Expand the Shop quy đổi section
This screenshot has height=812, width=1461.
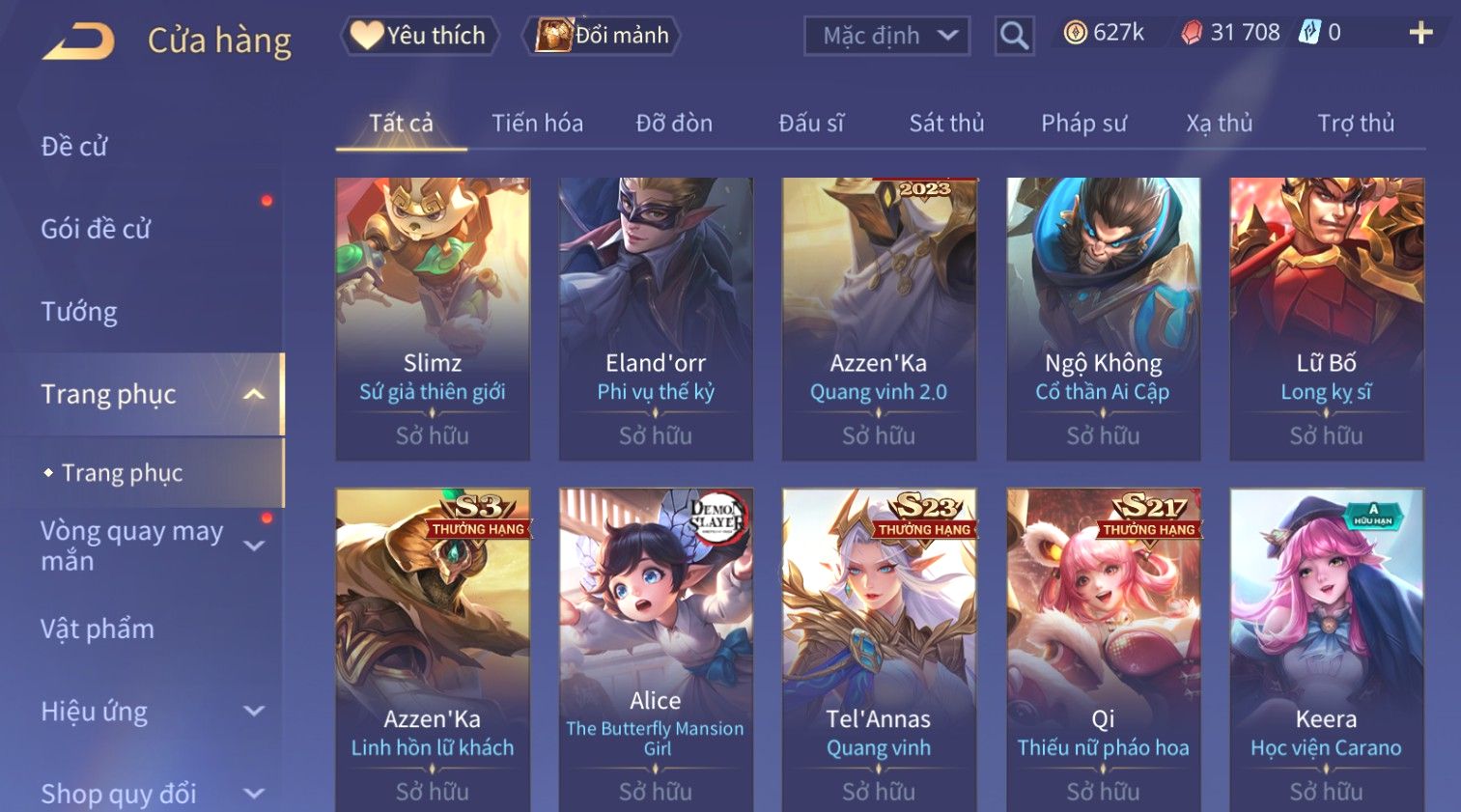(254, 794)
